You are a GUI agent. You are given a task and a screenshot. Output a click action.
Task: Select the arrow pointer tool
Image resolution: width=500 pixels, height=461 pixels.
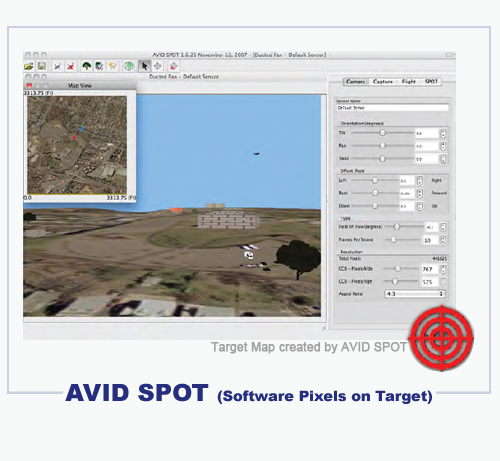pos(144,66)
